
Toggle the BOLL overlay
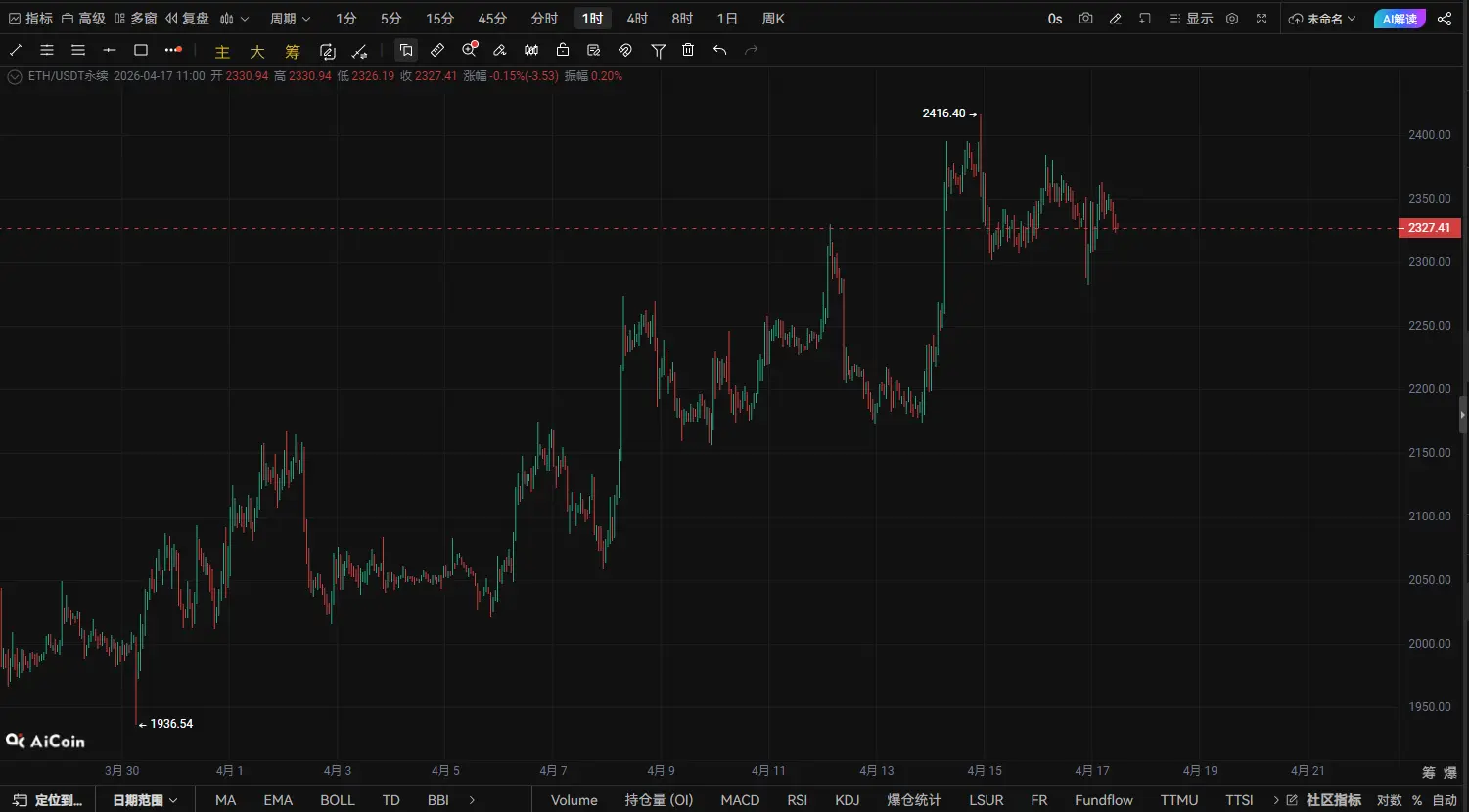[338, 800]
